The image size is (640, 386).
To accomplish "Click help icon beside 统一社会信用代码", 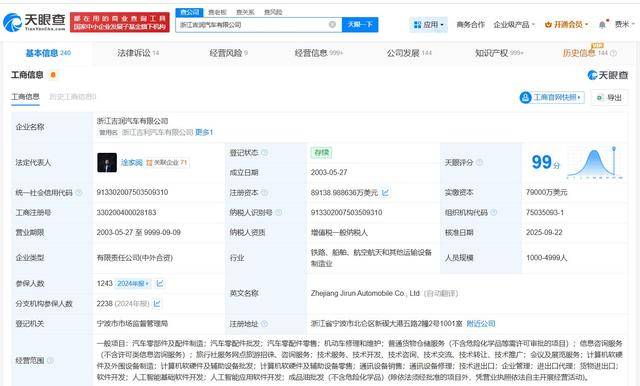I will 79,193.
